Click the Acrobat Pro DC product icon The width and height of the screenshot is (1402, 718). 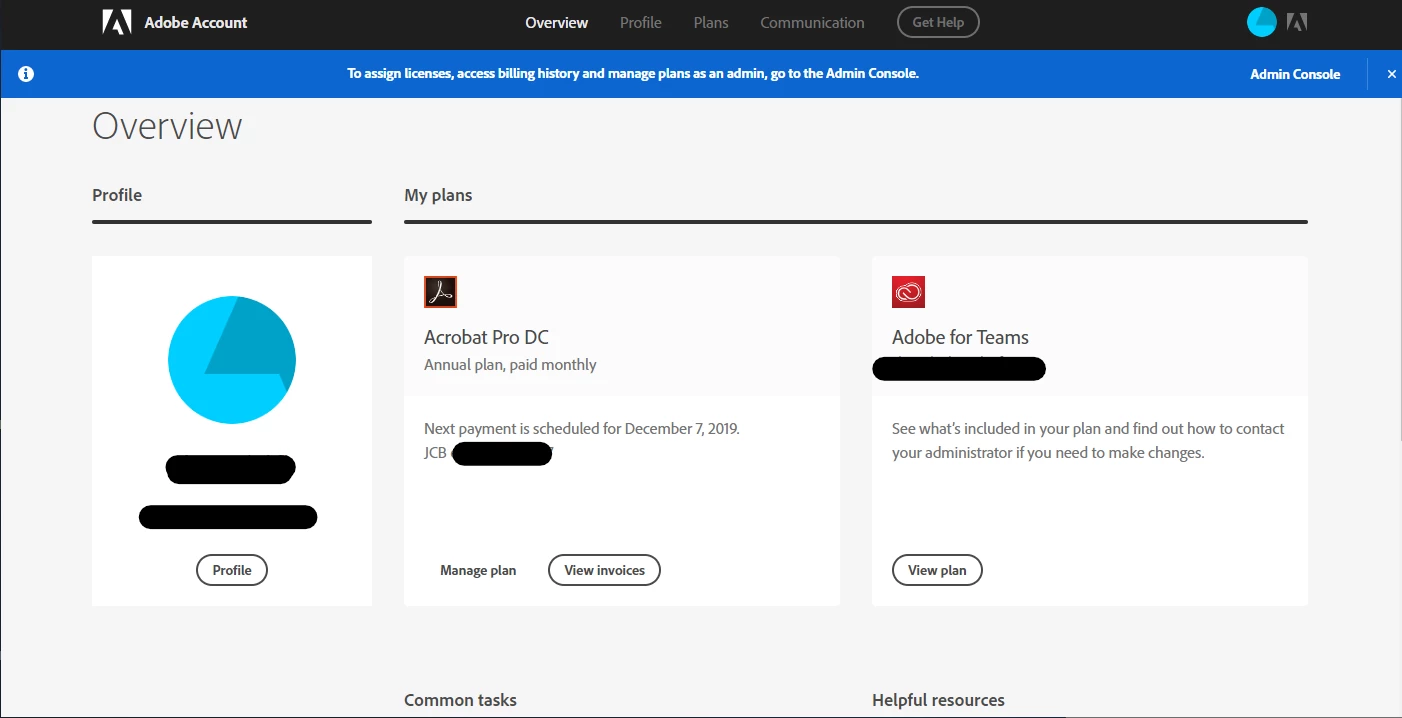point(440,292)
